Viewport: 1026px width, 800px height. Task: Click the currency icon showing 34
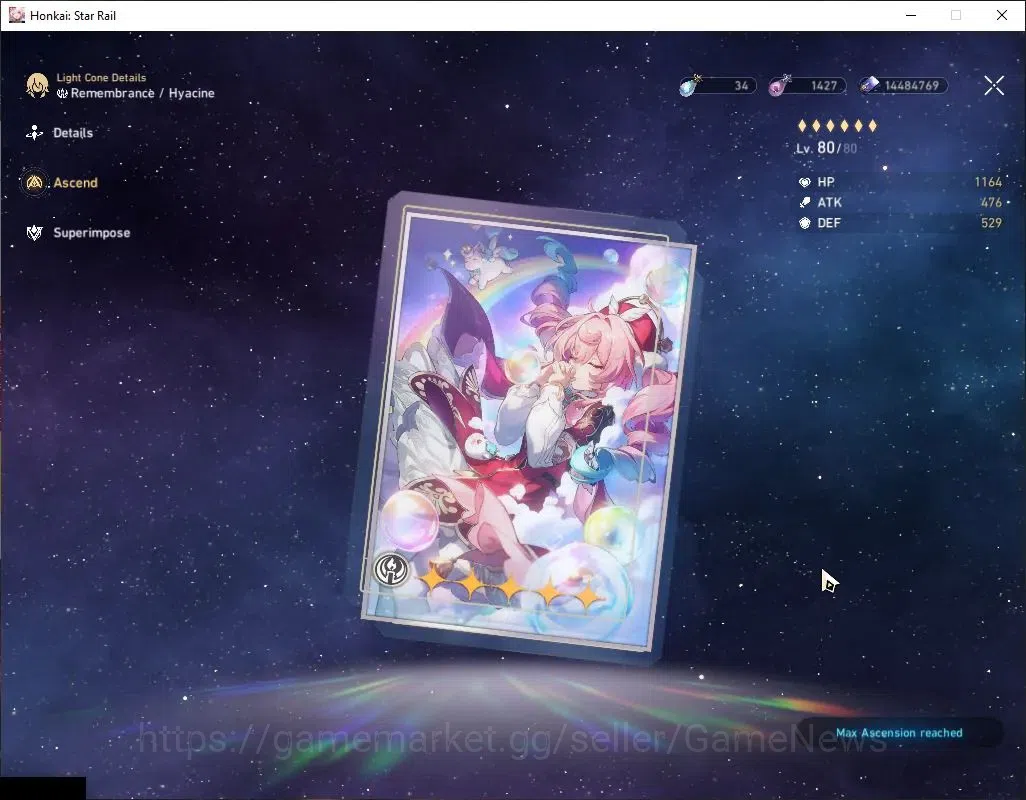pos(689,86)
